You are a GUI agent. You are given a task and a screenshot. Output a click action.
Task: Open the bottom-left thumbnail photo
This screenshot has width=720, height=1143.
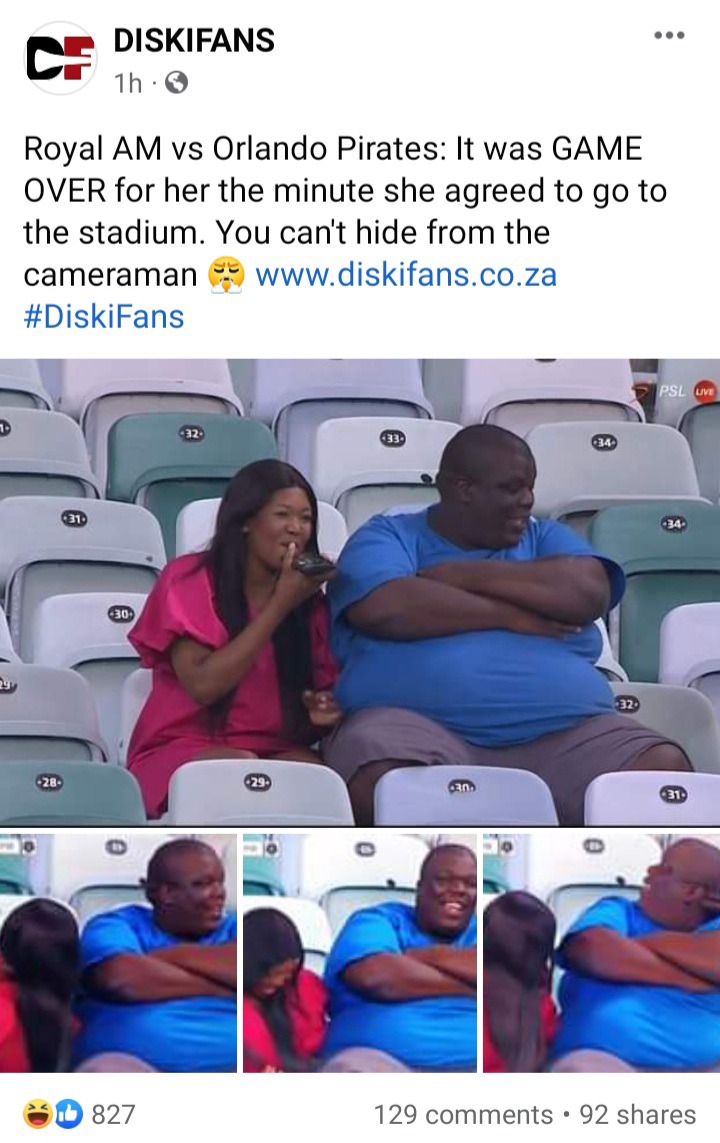tap(118, 953)
